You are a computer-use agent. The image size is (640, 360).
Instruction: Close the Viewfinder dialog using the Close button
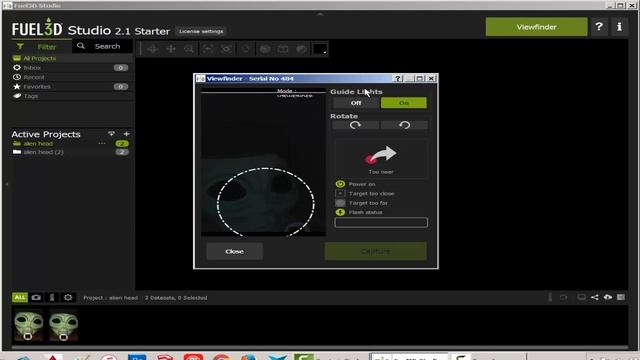234,251
